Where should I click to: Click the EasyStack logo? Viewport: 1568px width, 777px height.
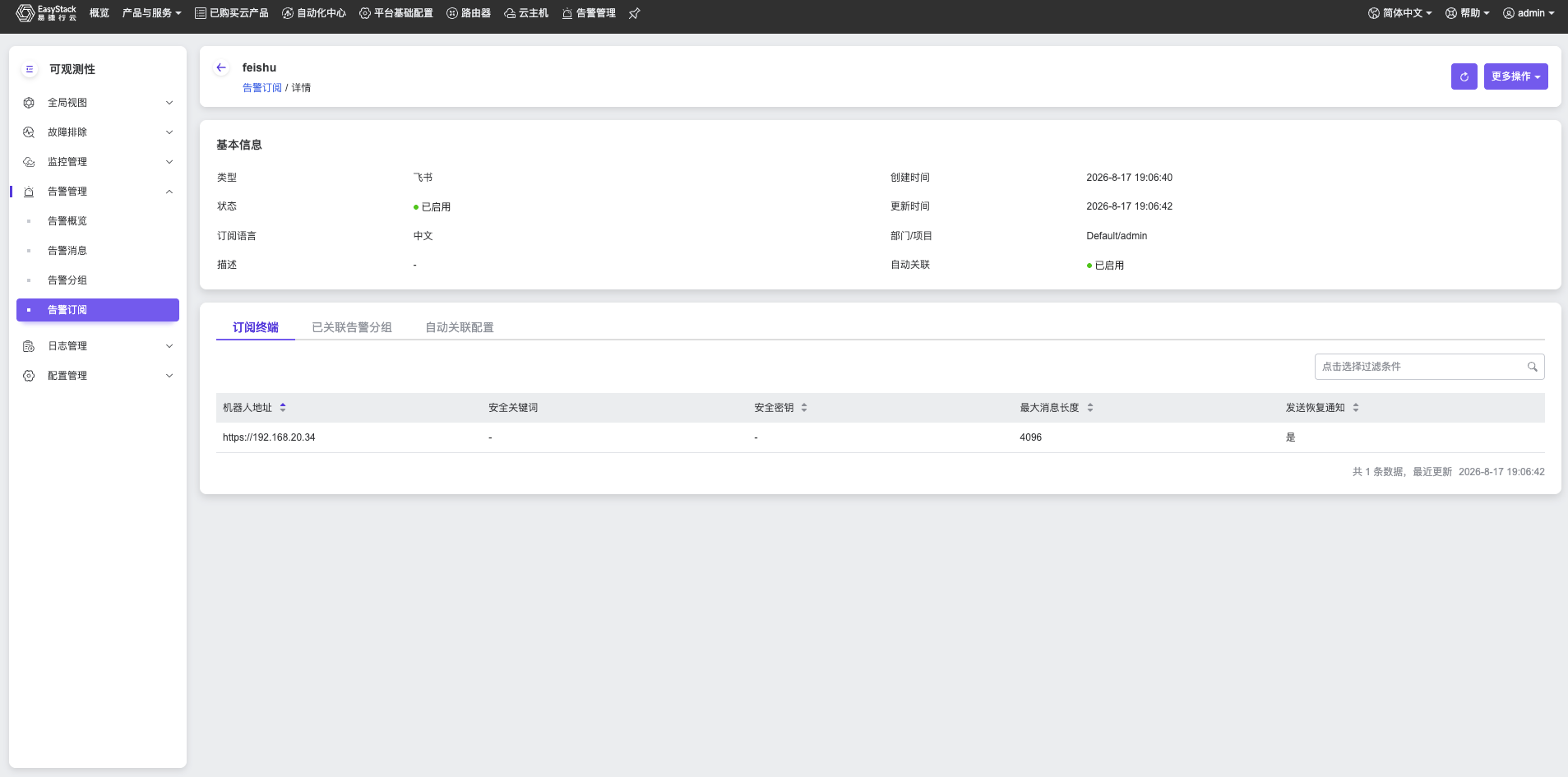[x=46, y=13]
